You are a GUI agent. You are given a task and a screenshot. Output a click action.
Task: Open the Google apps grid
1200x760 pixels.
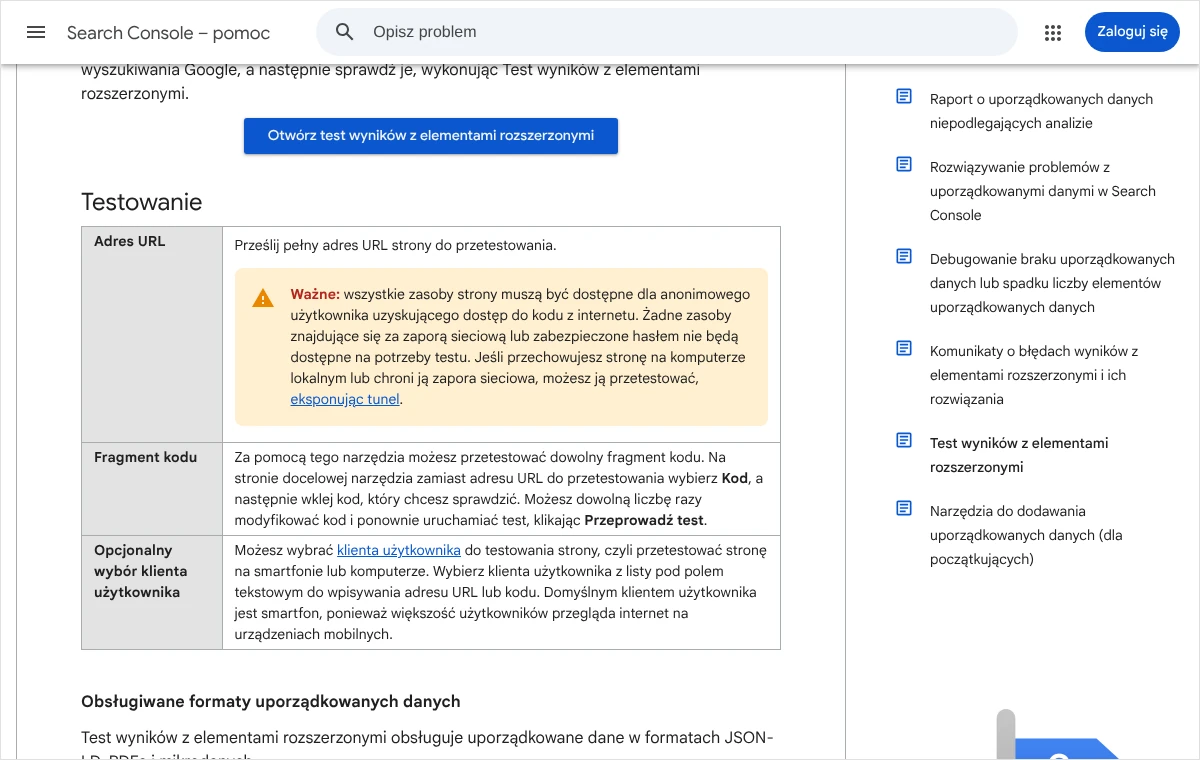coord(1052,32)
